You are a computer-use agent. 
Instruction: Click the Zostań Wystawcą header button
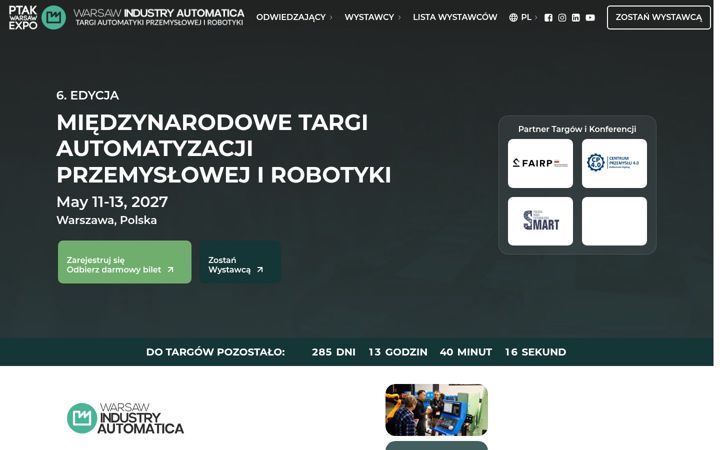point(658,17)
